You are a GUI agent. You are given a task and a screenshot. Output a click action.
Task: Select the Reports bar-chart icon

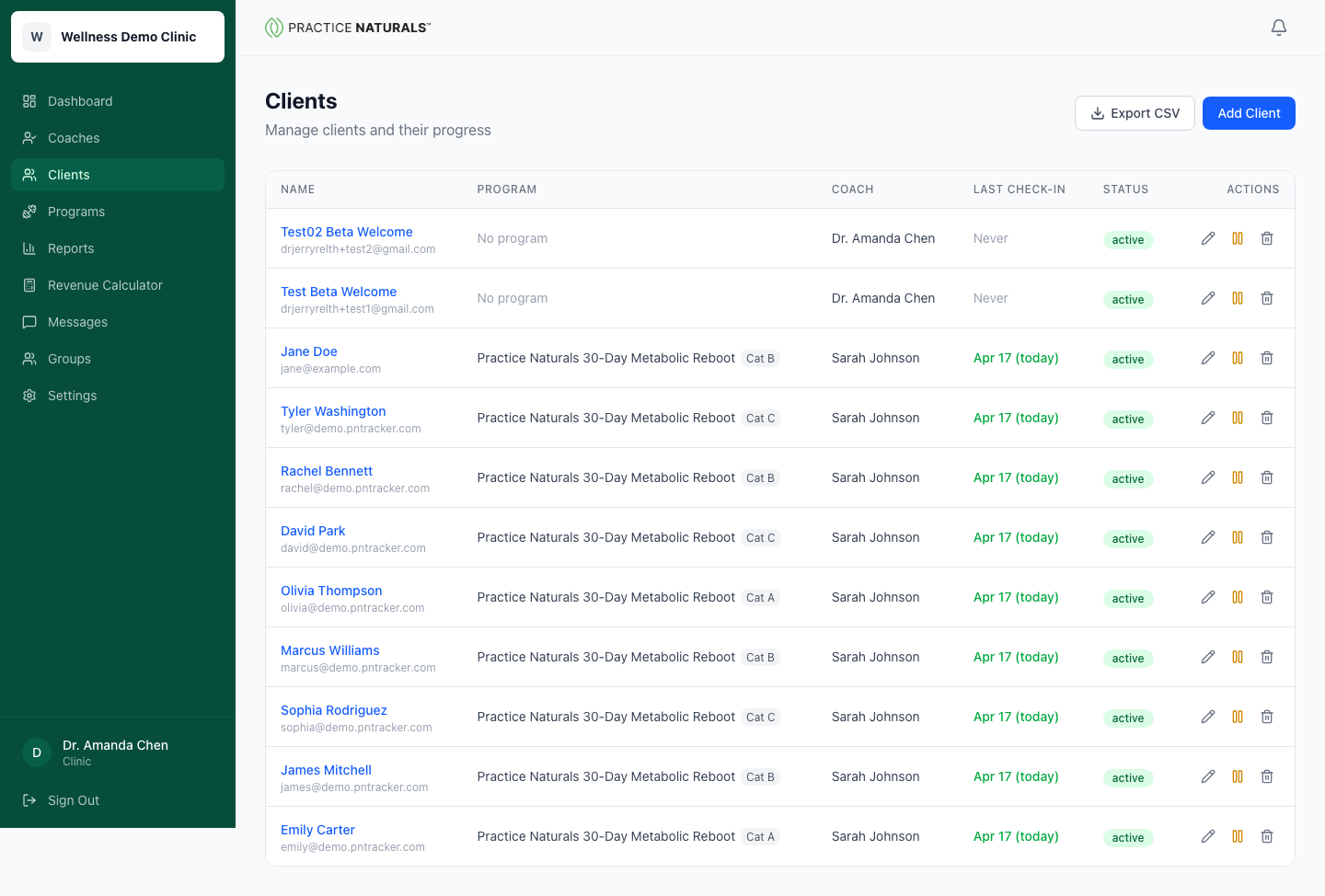click(30, 248)
